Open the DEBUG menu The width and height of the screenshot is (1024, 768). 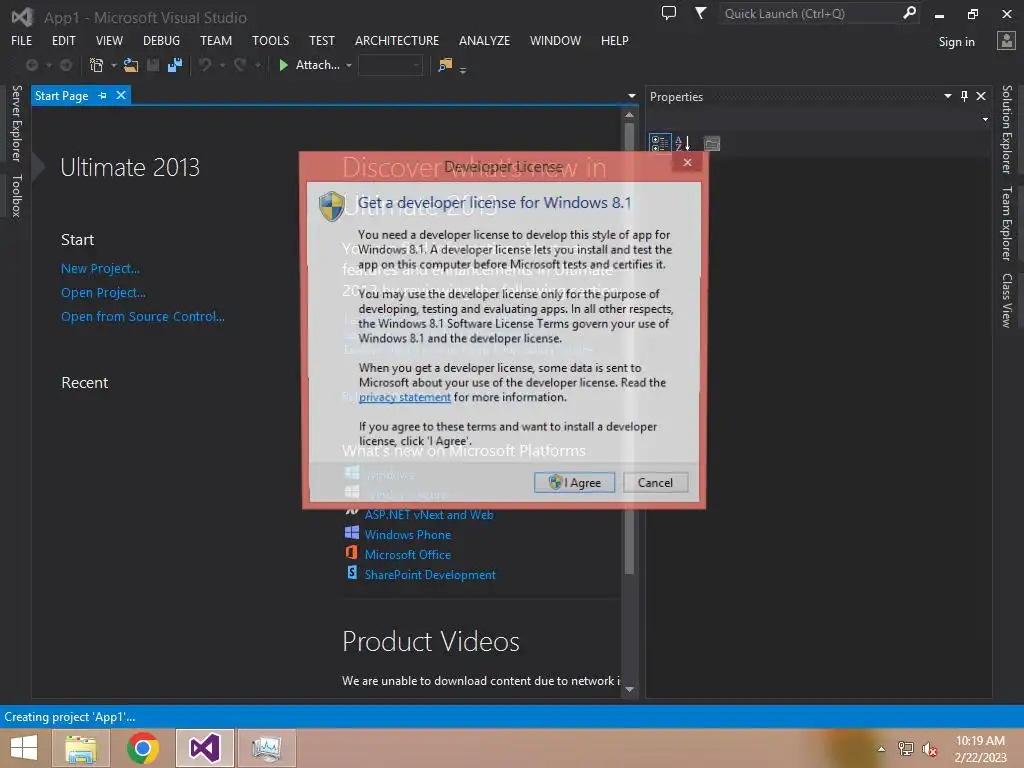161,40
